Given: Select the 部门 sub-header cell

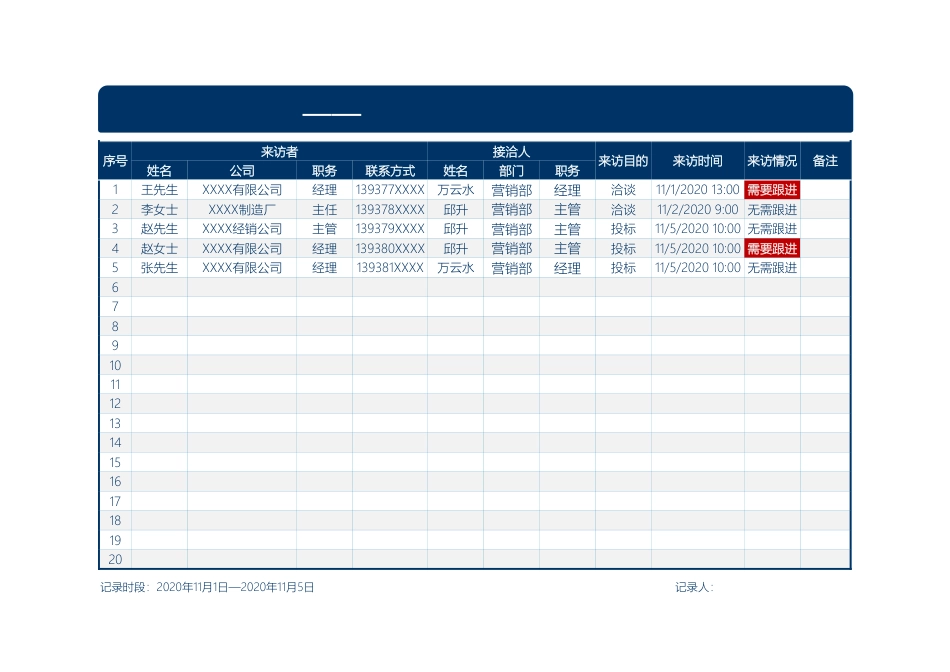Looking at the screenshot, I should [x=511, y=171].
